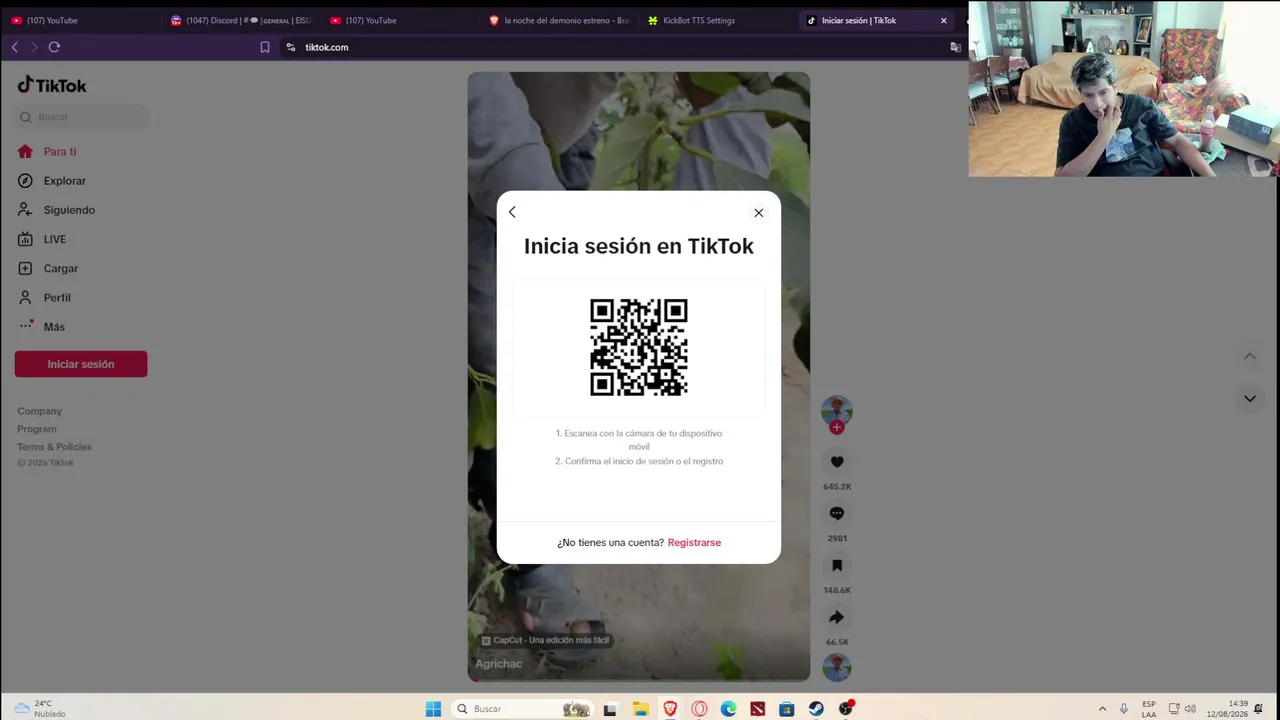Click the red Iniciar sesión button

[x=81, y=364]
